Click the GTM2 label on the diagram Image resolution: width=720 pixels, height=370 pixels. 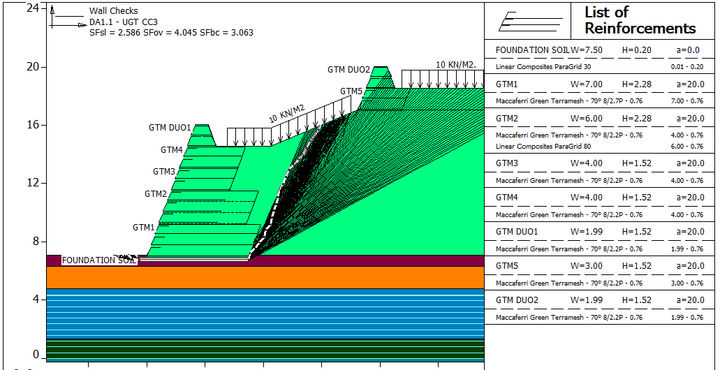pos(156,194)
